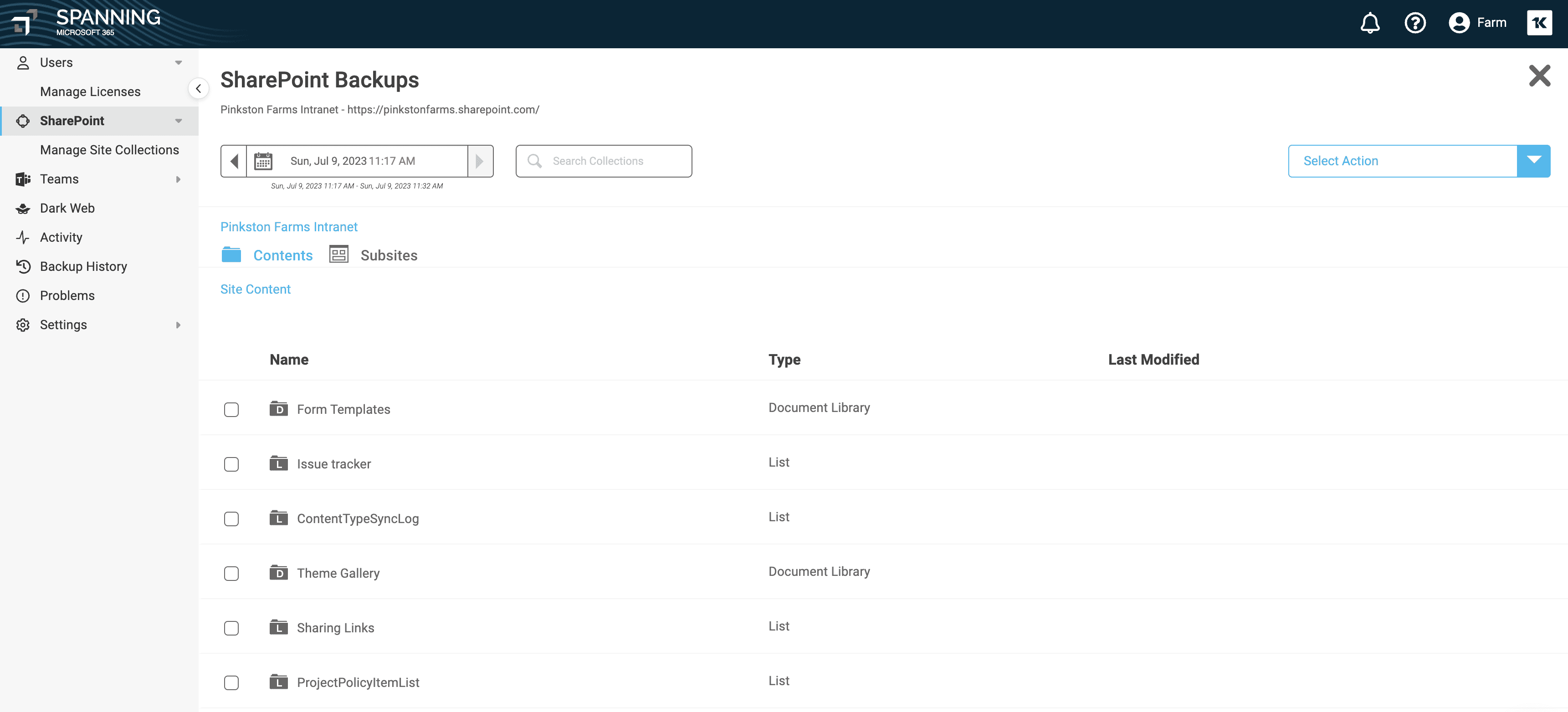Viewport: 1568px width, 712px height.
Task: Open Select Action dropdown arrow
Action: [x=1534, y=161]
